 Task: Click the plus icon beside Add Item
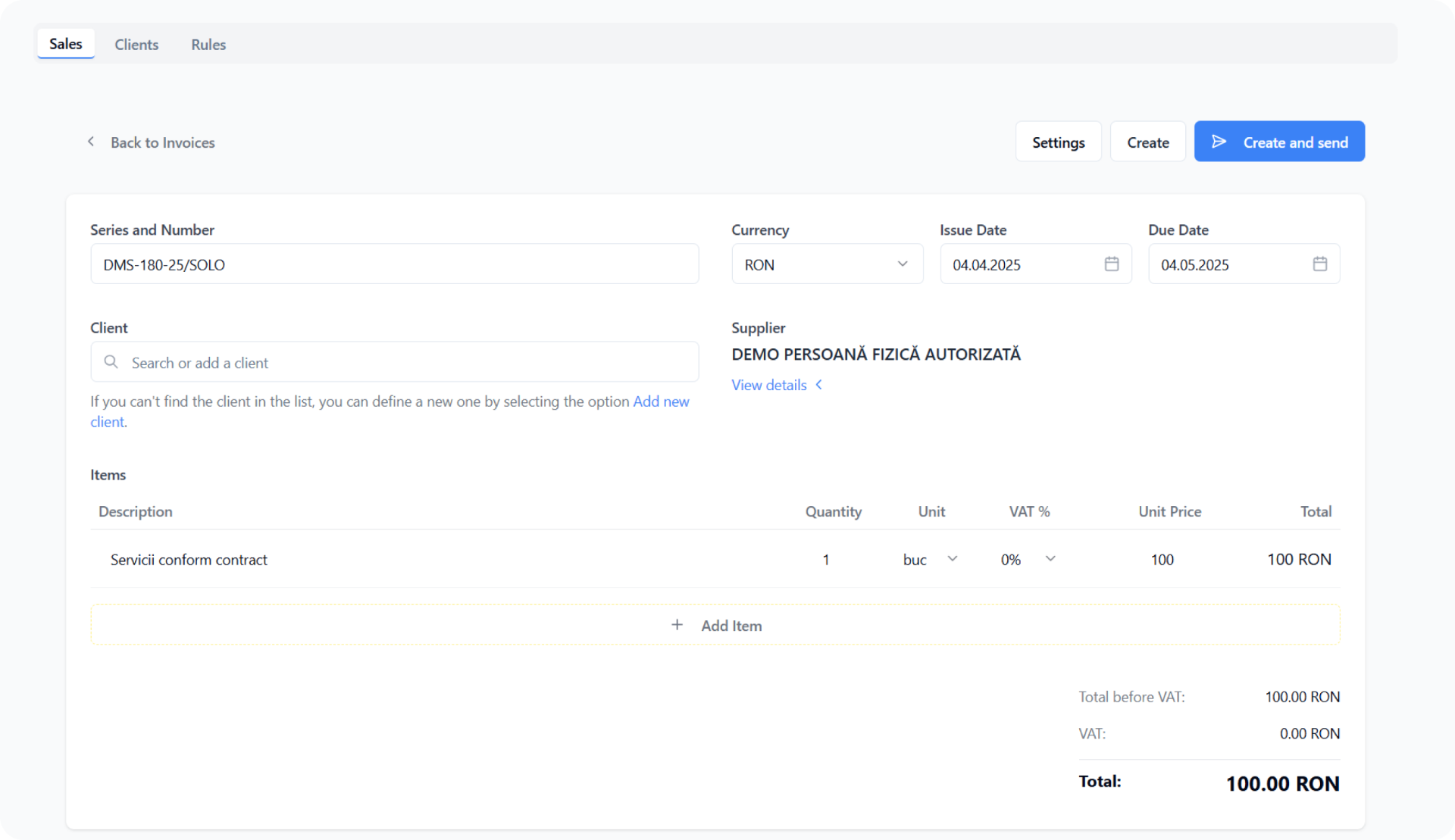pos(677,625)
